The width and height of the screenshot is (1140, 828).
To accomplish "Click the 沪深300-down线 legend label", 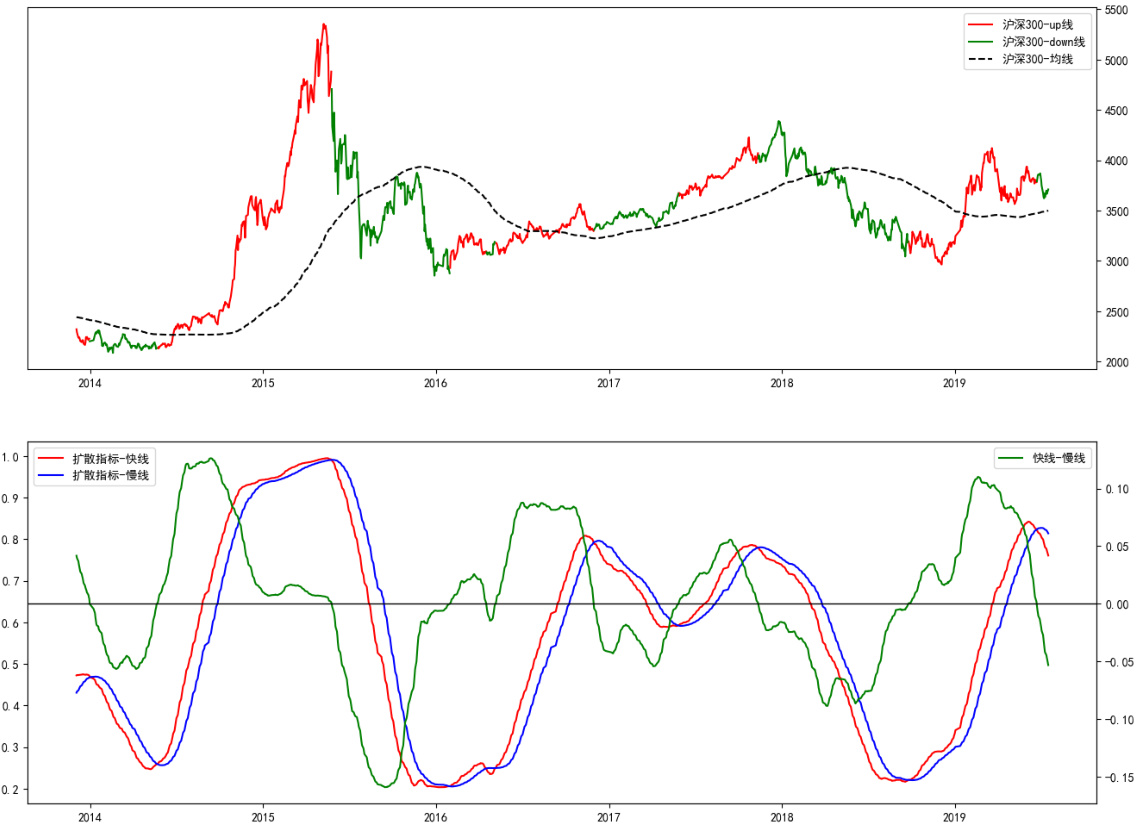I will pos(1049,41).
